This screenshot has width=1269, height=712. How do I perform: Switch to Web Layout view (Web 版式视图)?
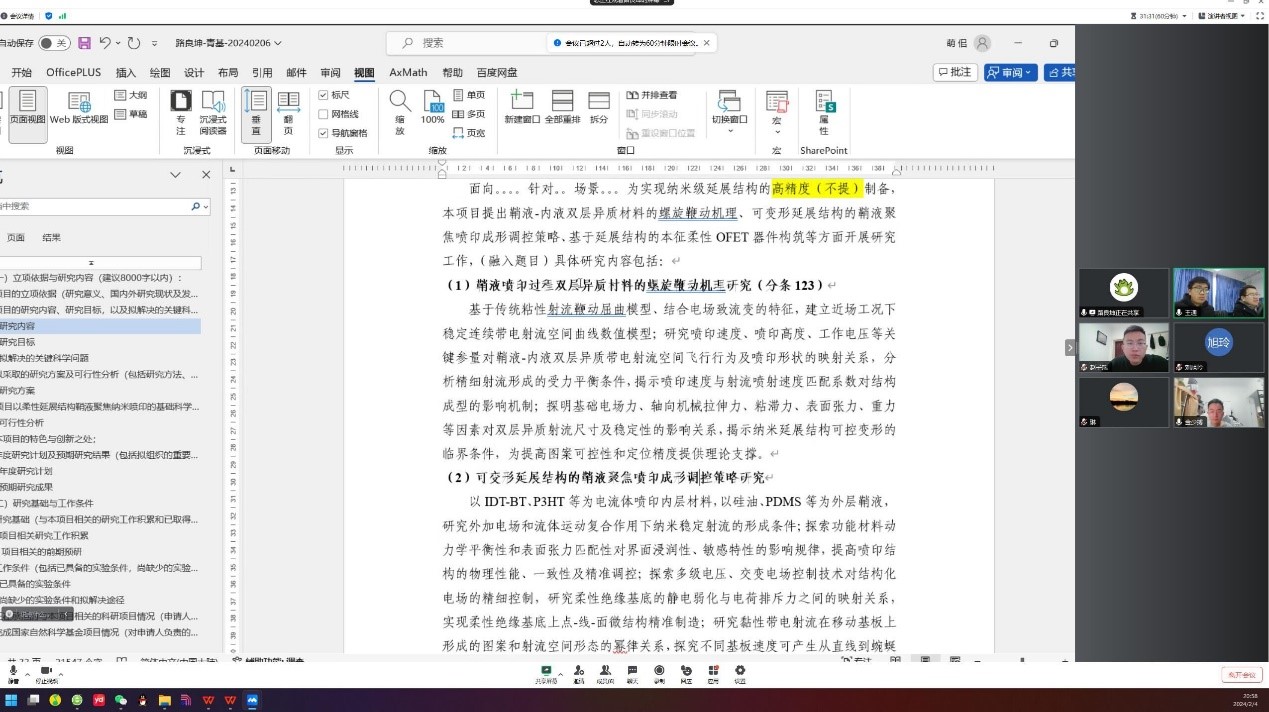[79, 109]
